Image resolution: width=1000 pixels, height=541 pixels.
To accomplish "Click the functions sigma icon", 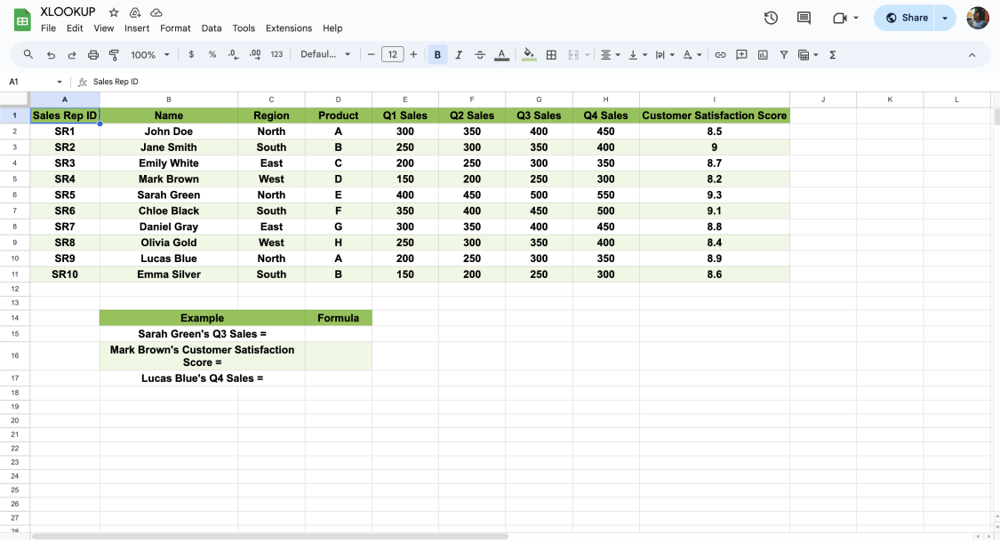I will (x=833, y=55).
